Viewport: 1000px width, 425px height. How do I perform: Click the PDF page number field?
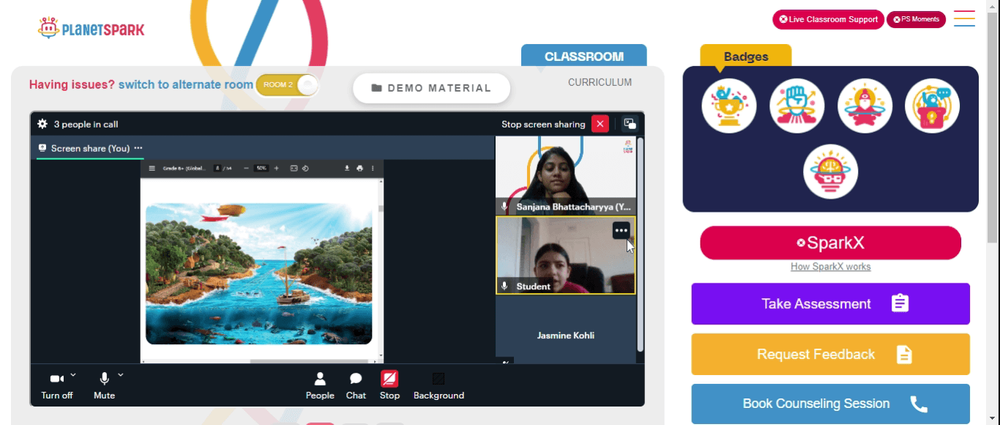[217, 168]
